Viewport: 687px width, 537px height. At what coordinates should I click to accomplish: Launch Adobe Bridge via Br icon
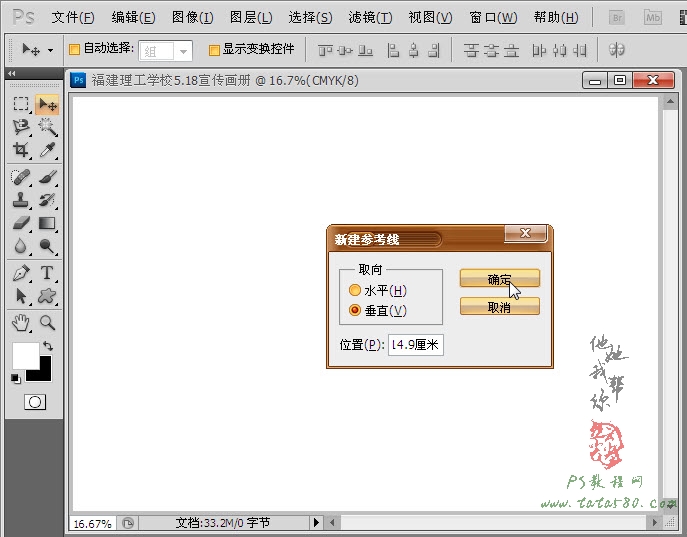[x=617, y=18]
